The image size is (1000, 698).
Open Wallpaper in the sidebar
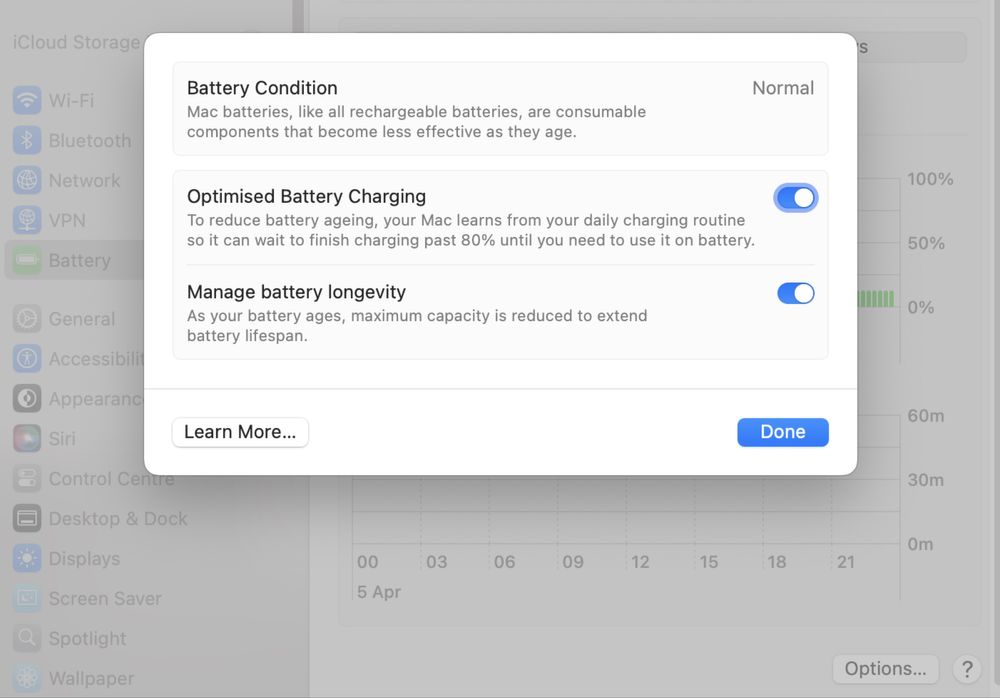coord(91,679)
